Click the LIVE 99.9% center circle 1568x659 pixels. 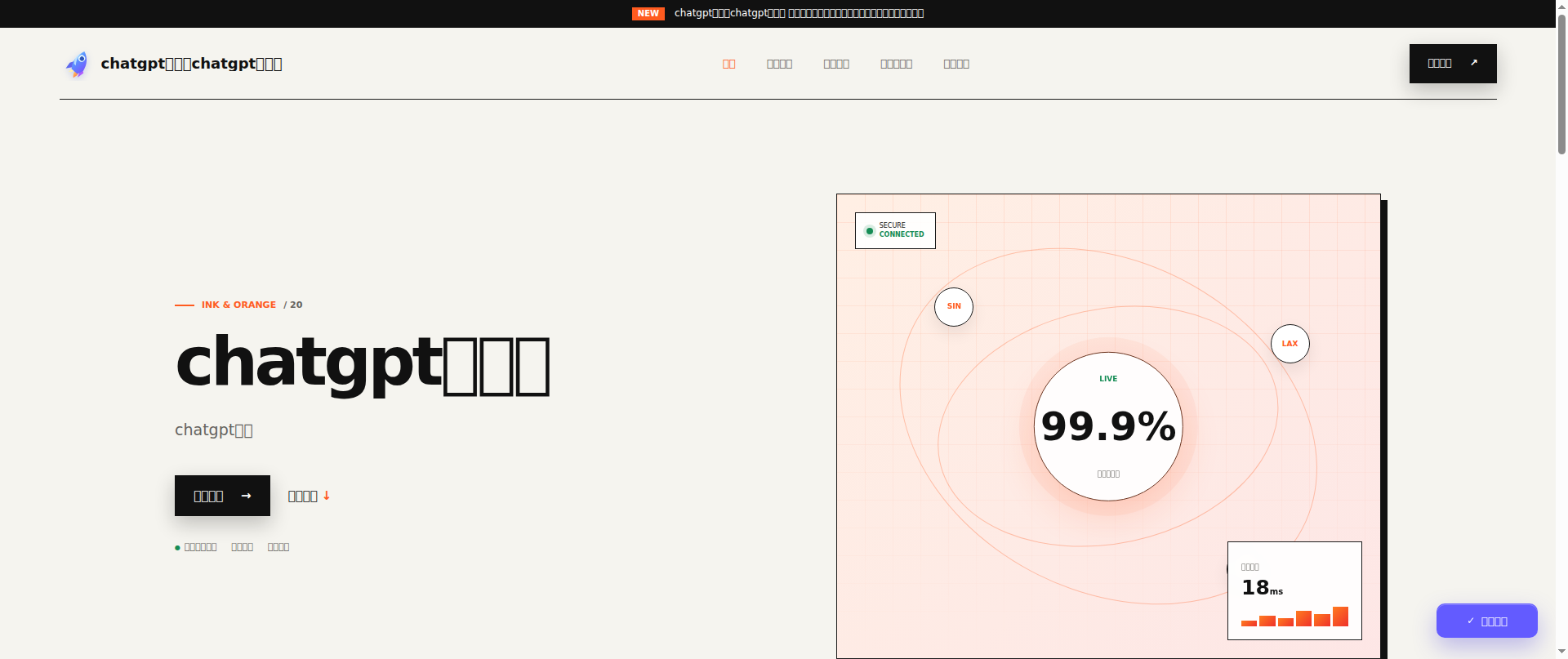[x=1108, y=426]
